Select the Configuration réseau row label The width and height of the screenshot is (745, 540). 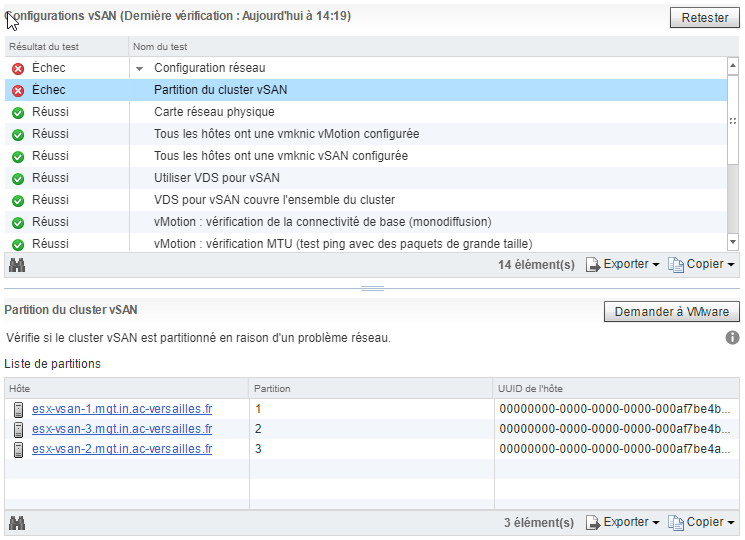tap(210, 68)
